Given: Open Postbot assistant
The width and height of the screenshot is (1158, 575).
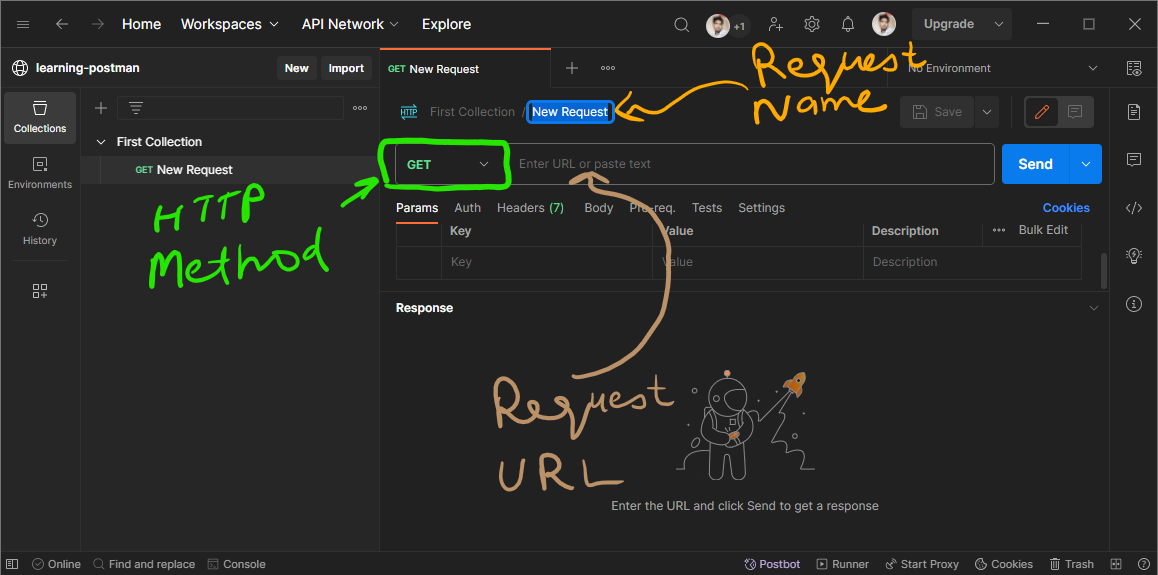Looking at the screenshot, I should coord(772,564).
